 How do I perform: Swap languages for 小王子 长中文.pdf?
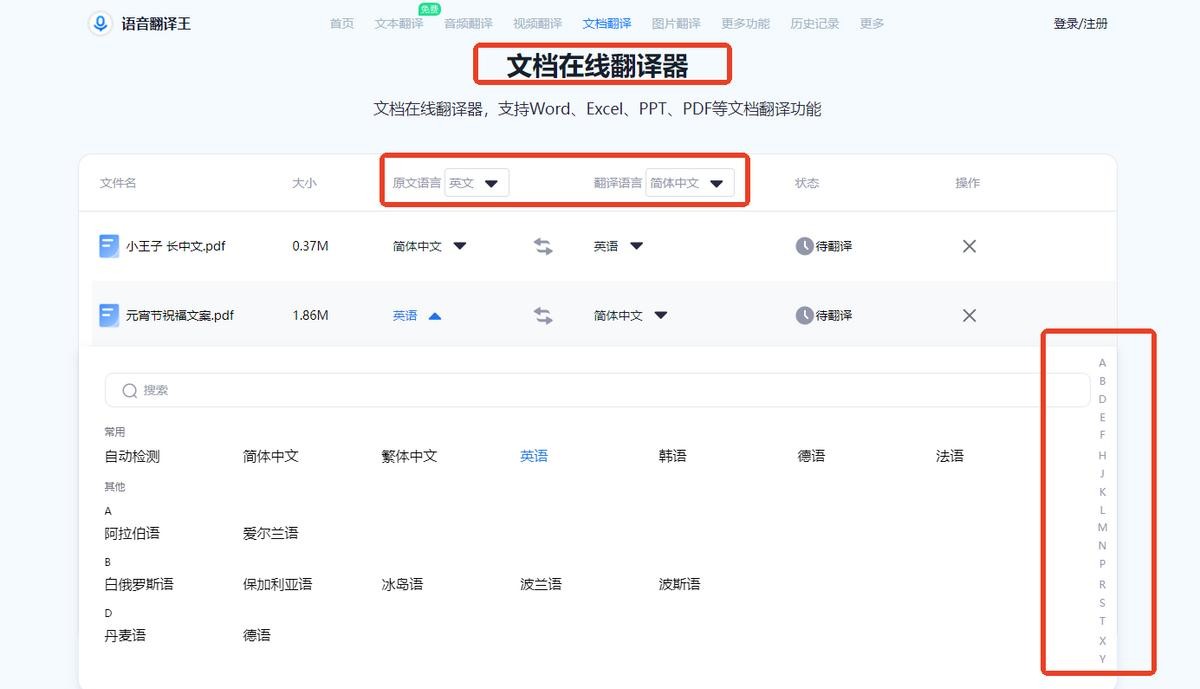[x=543, y=246]
